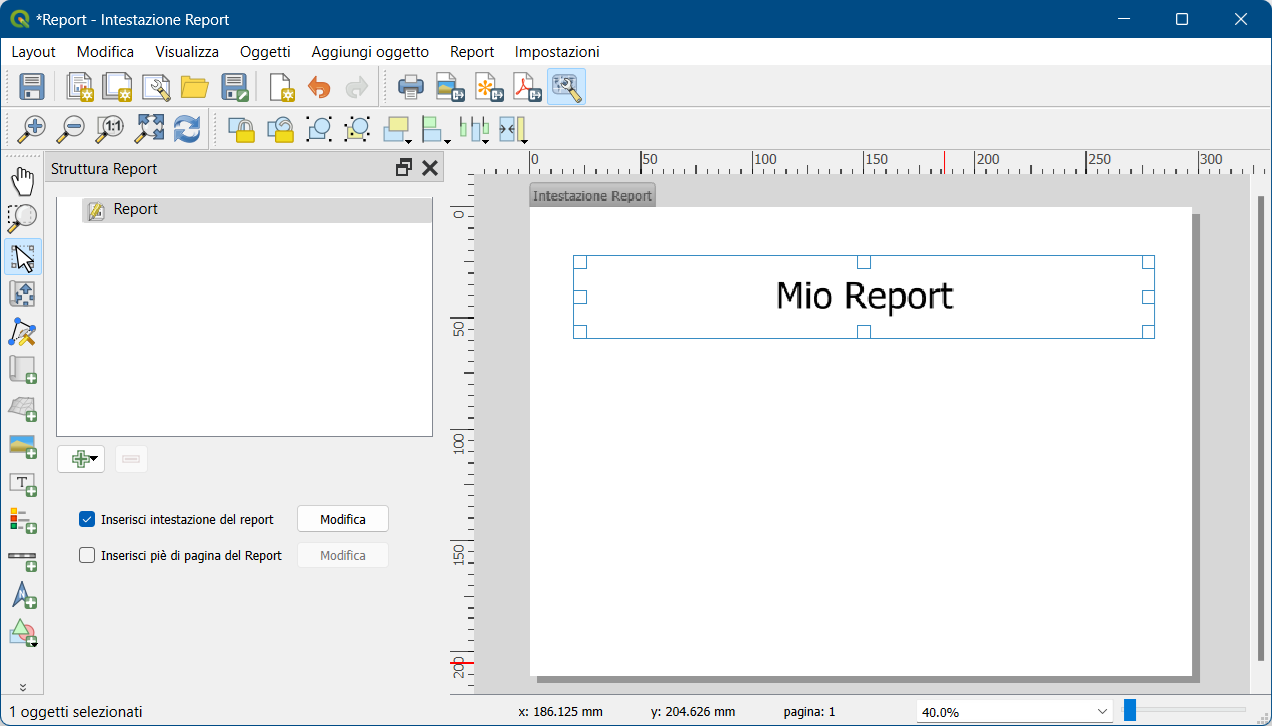This screenshot has width=1272, height=726.
Task: Open the 40.0% zoom level combo box
Action: click(1015, 712)
